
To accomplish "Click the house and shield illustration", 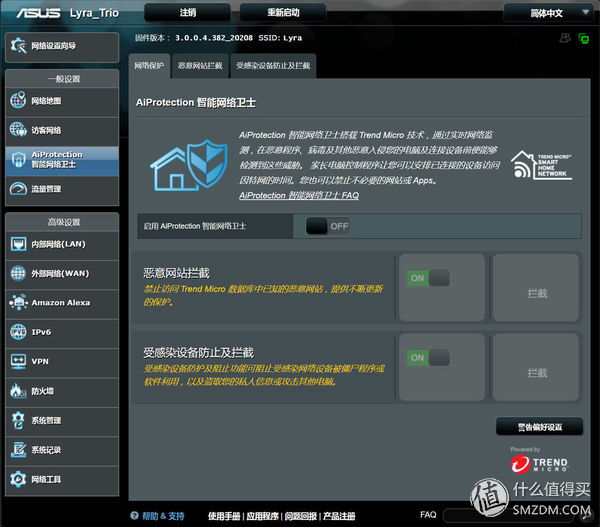I will pyautogui.click(x=189, y=165).
